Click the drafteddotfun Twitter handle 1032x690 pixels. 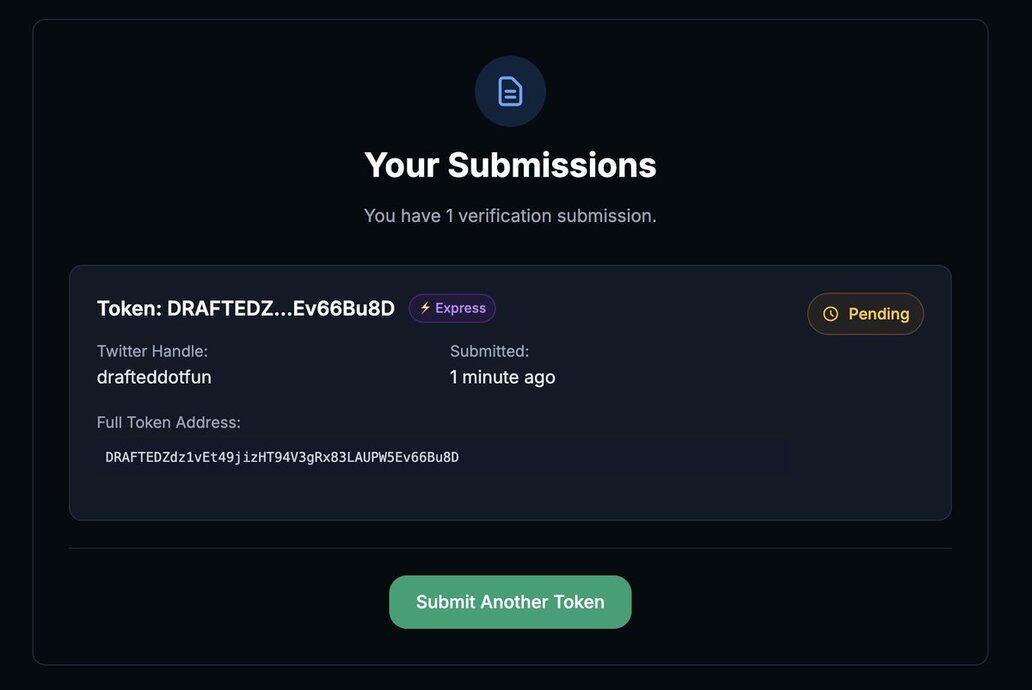pyautogui.click(x=154, y=377)
